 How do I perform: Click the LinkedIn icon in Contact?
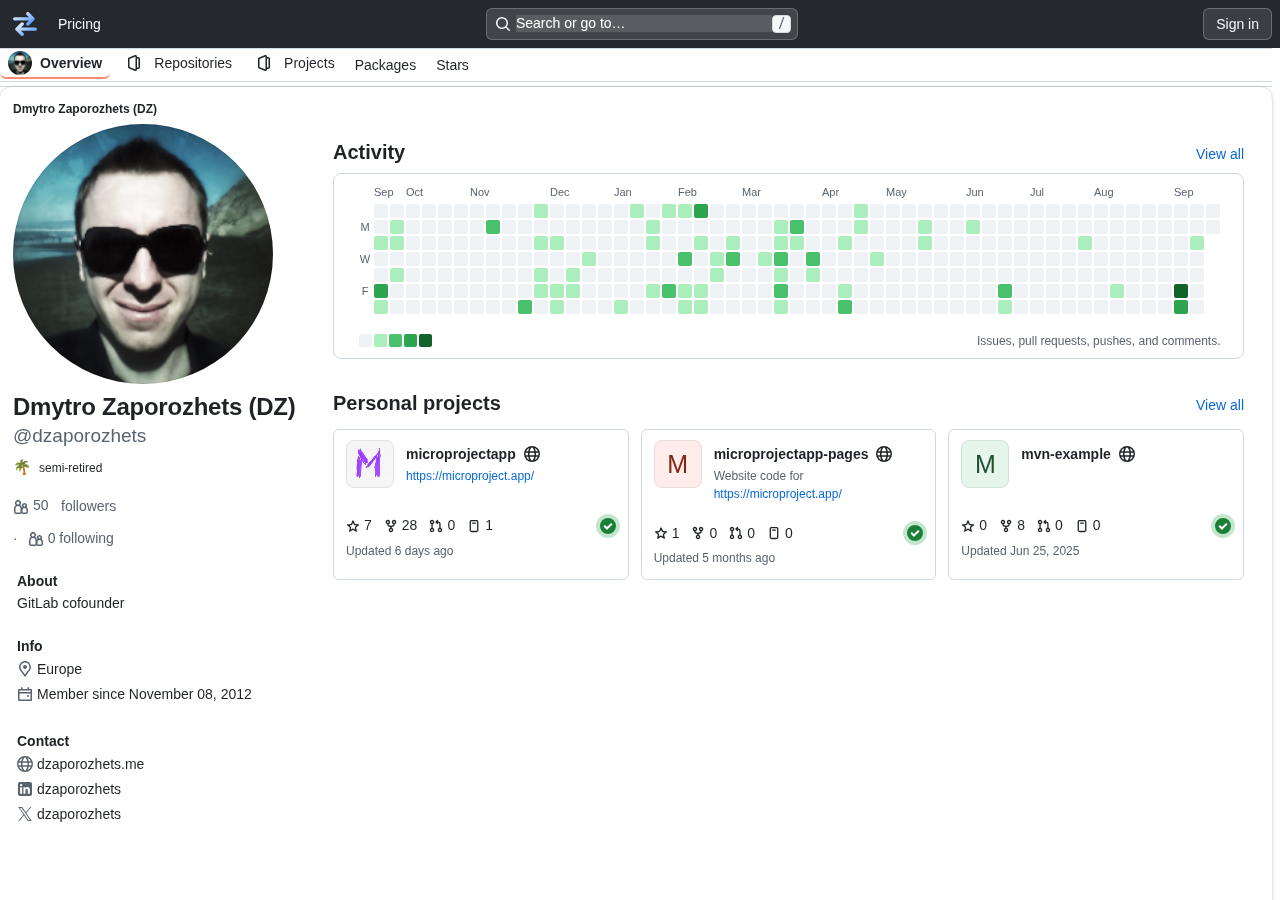[25, 789]
